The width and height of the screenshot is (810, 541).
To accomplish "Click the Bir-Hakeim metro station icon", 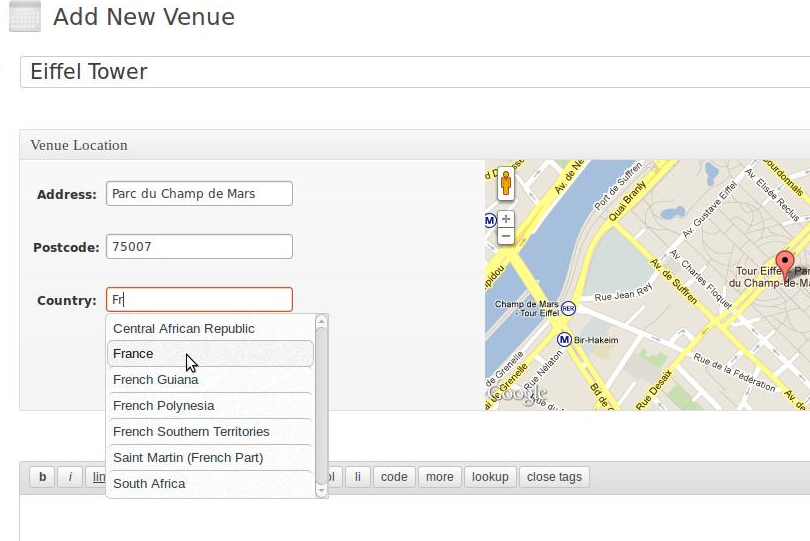I will pyautogui.click(x=564, y=340).
